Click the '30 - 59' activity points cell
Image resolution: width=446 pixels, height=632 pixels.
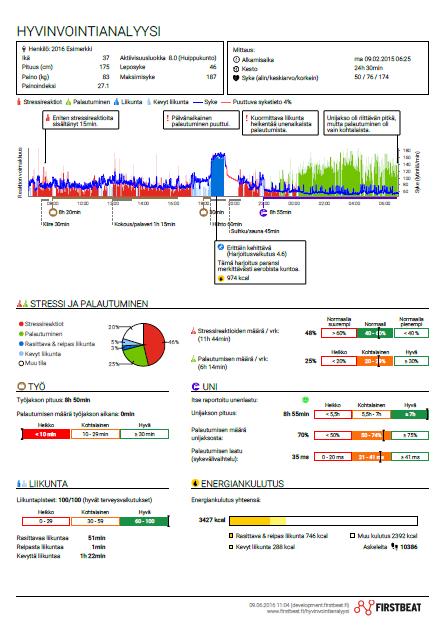95,521
